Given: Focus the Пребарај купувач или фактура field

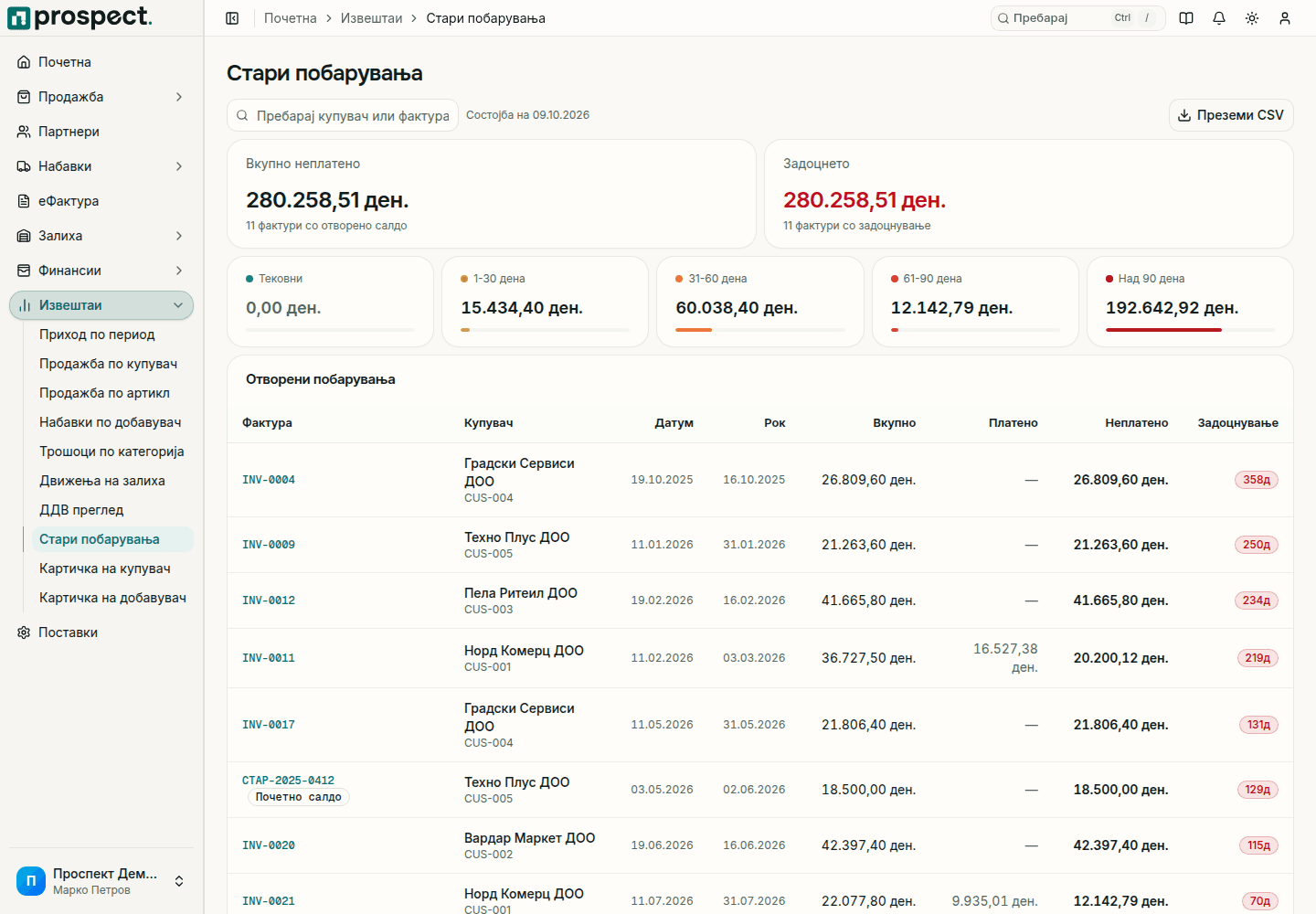Looking at the screenshot, I should point(343,115).
